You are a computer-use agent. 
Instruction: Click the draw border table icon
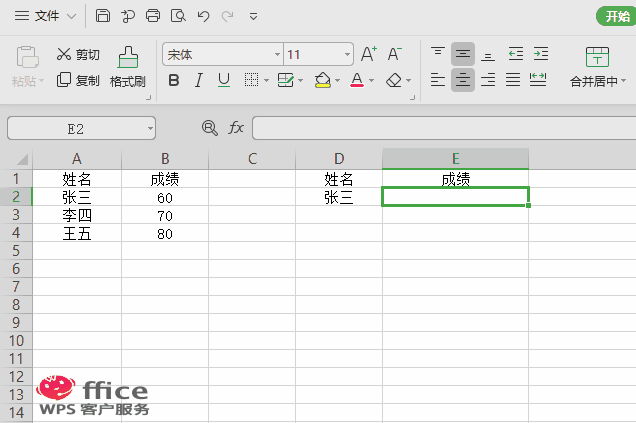286,80
